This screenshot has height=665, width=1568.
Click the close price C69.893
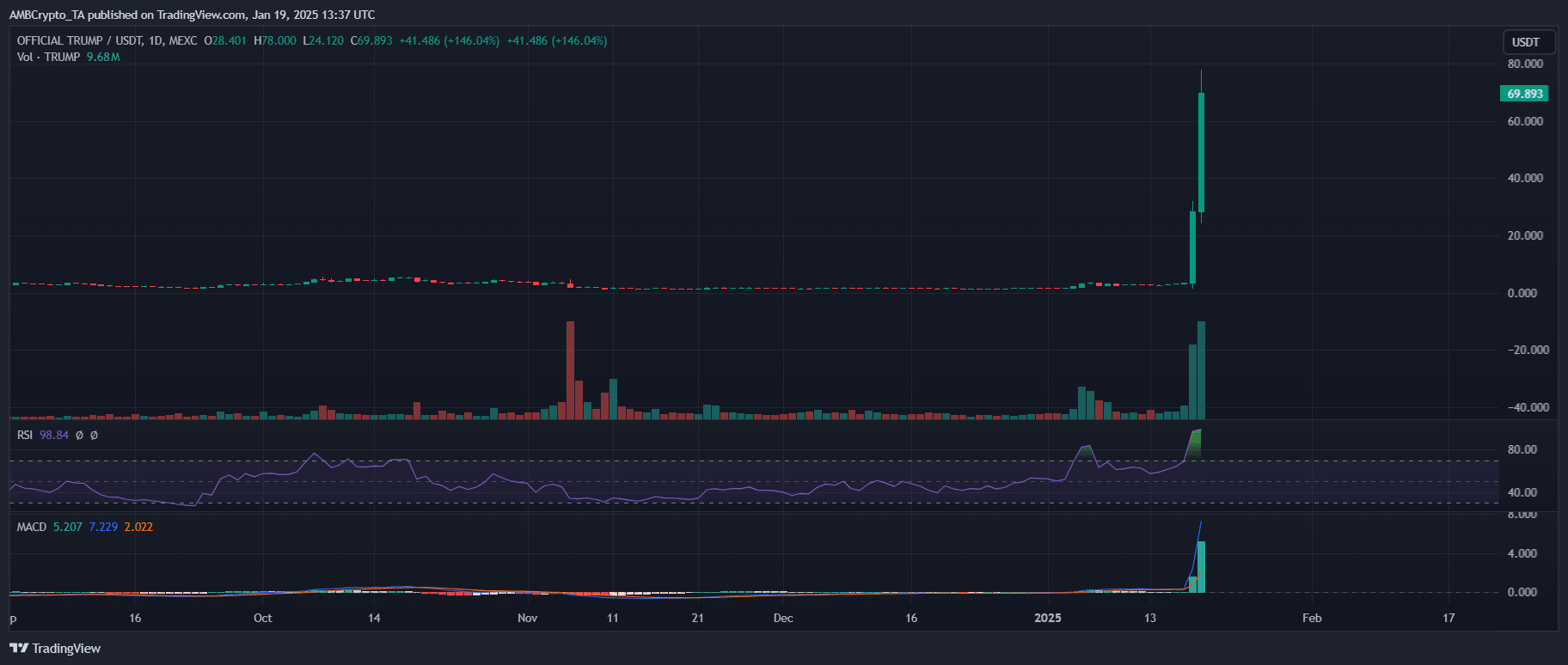pos(371,40)
